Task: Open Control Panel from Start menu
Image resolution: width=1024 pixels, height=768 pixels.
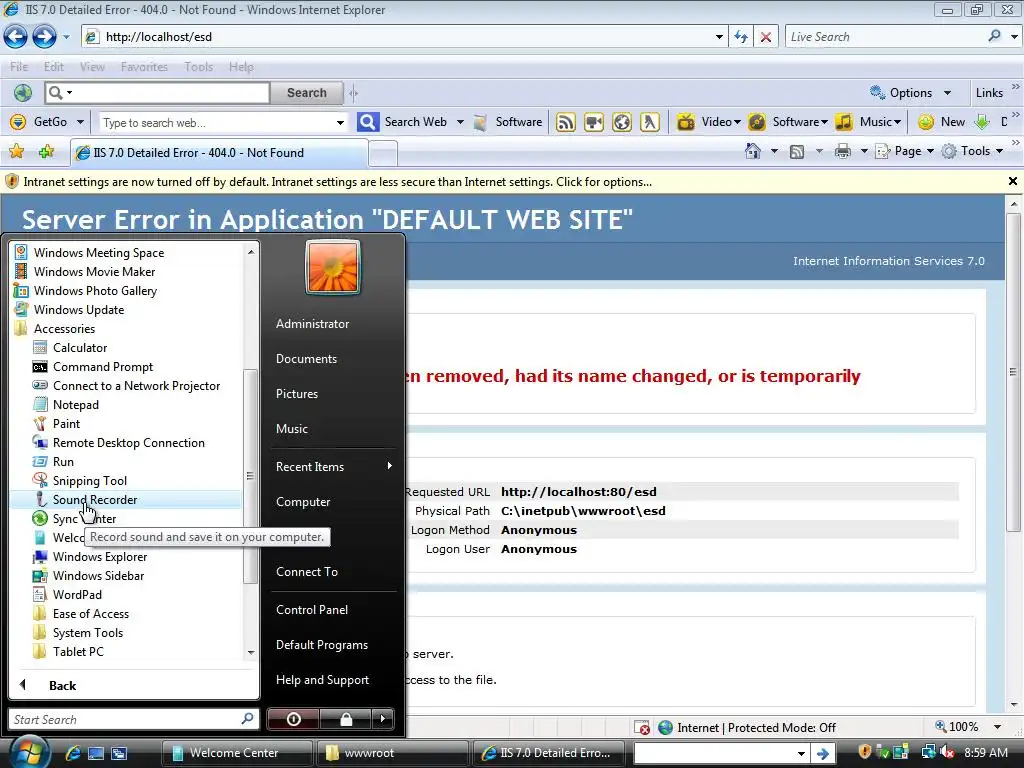Action: point(312,609)
